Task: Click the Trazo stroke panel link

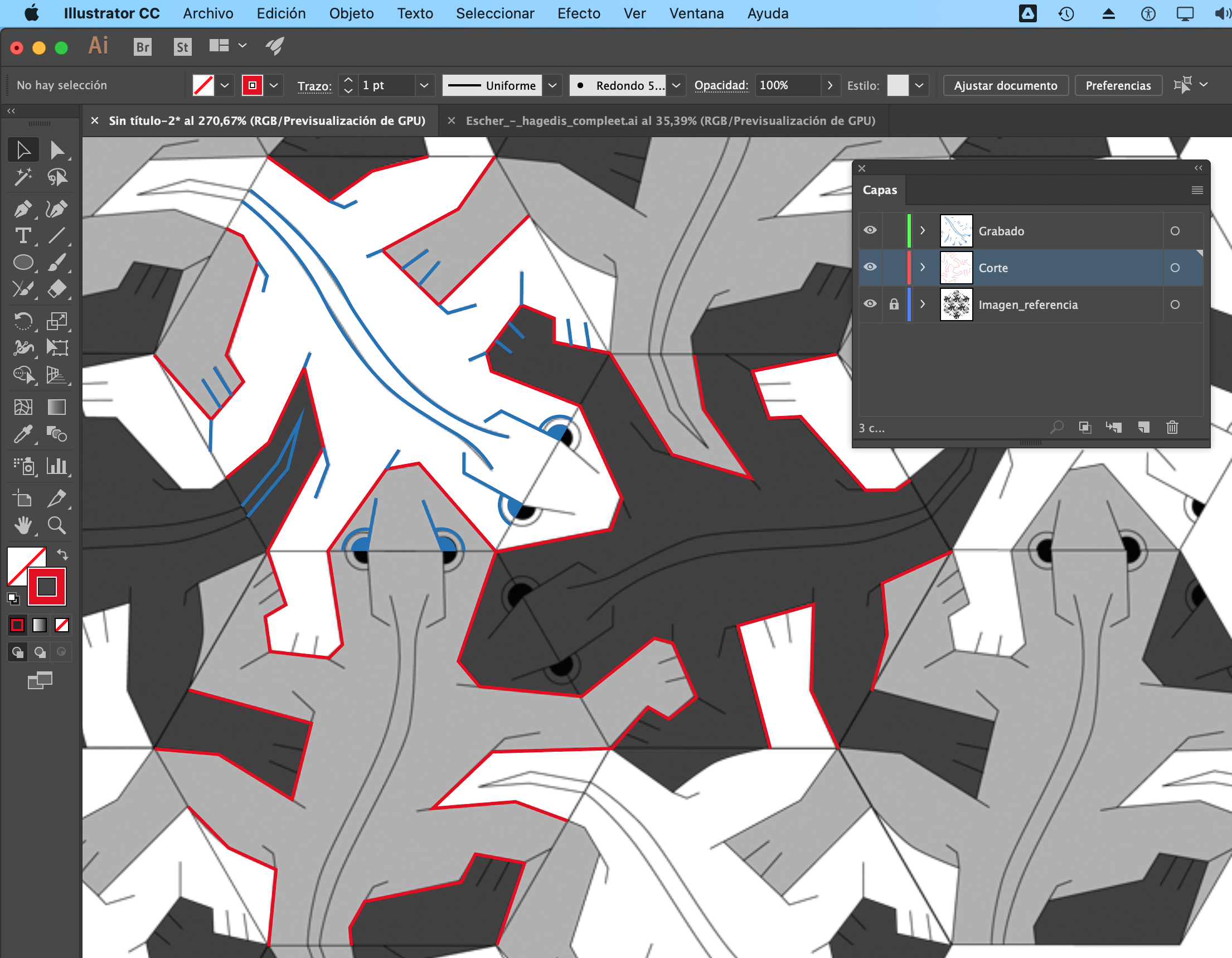Action: pos(315,86)
